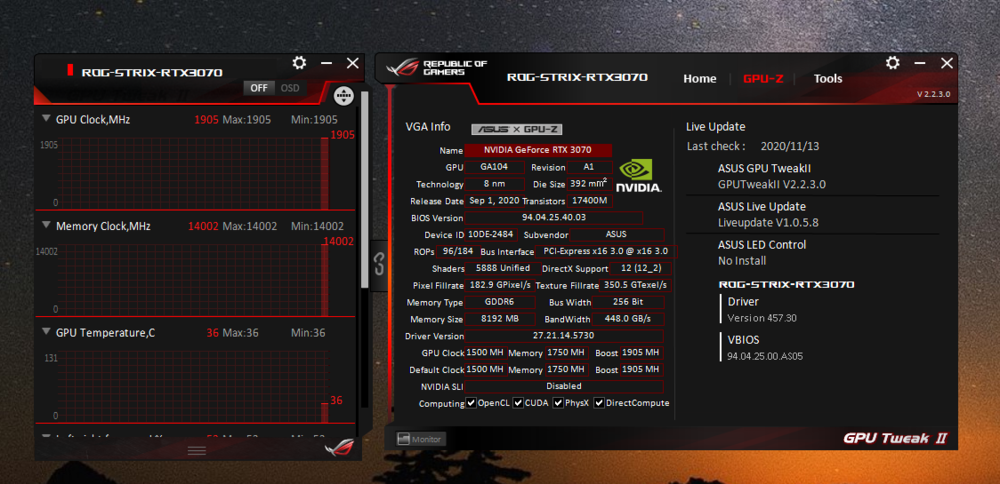Screen dimensions: 1000x484
Task: Click the ROG logo at monitor bottom
Action: pos(338,448)
